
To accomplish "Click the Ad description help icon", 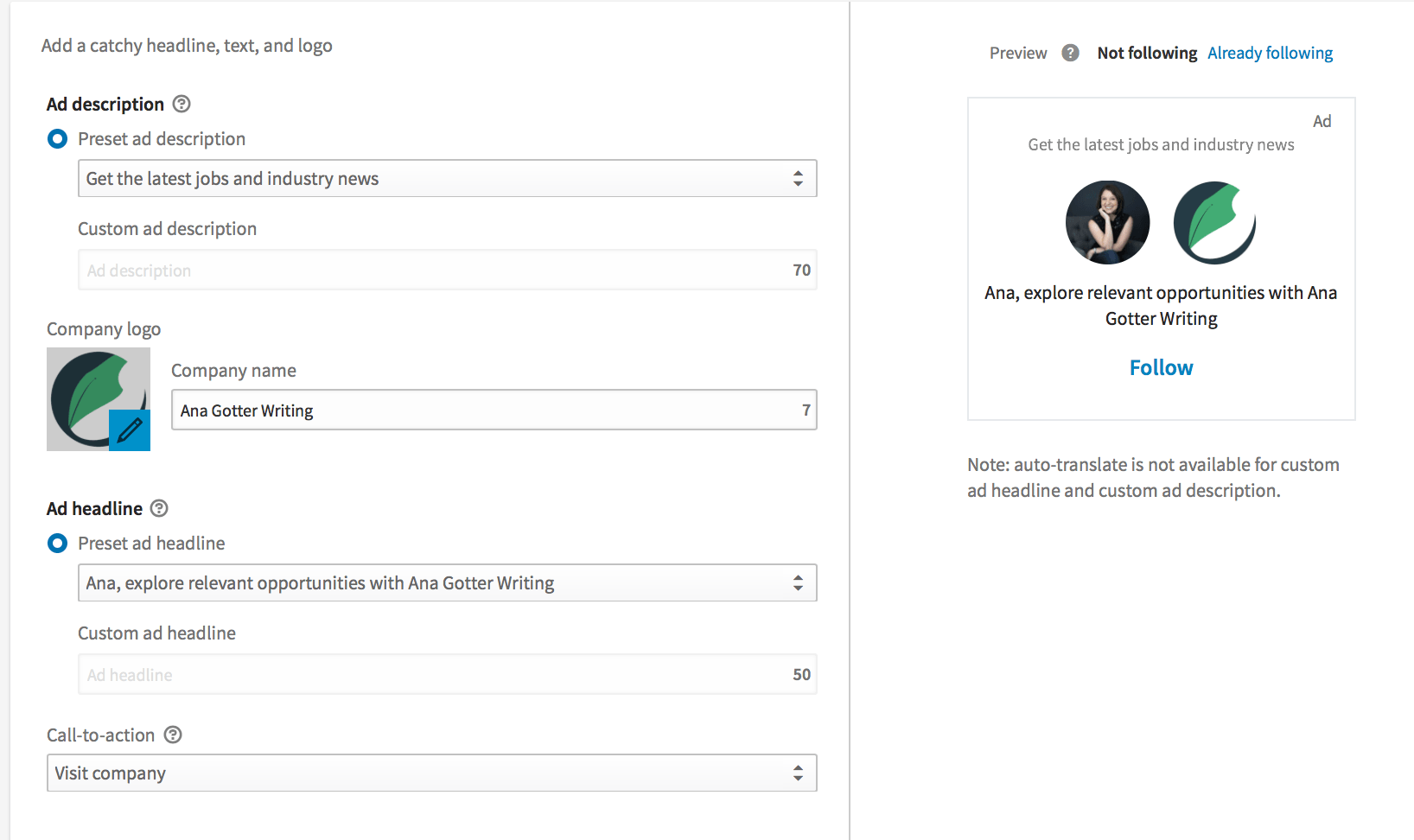I will coord(182,104).
